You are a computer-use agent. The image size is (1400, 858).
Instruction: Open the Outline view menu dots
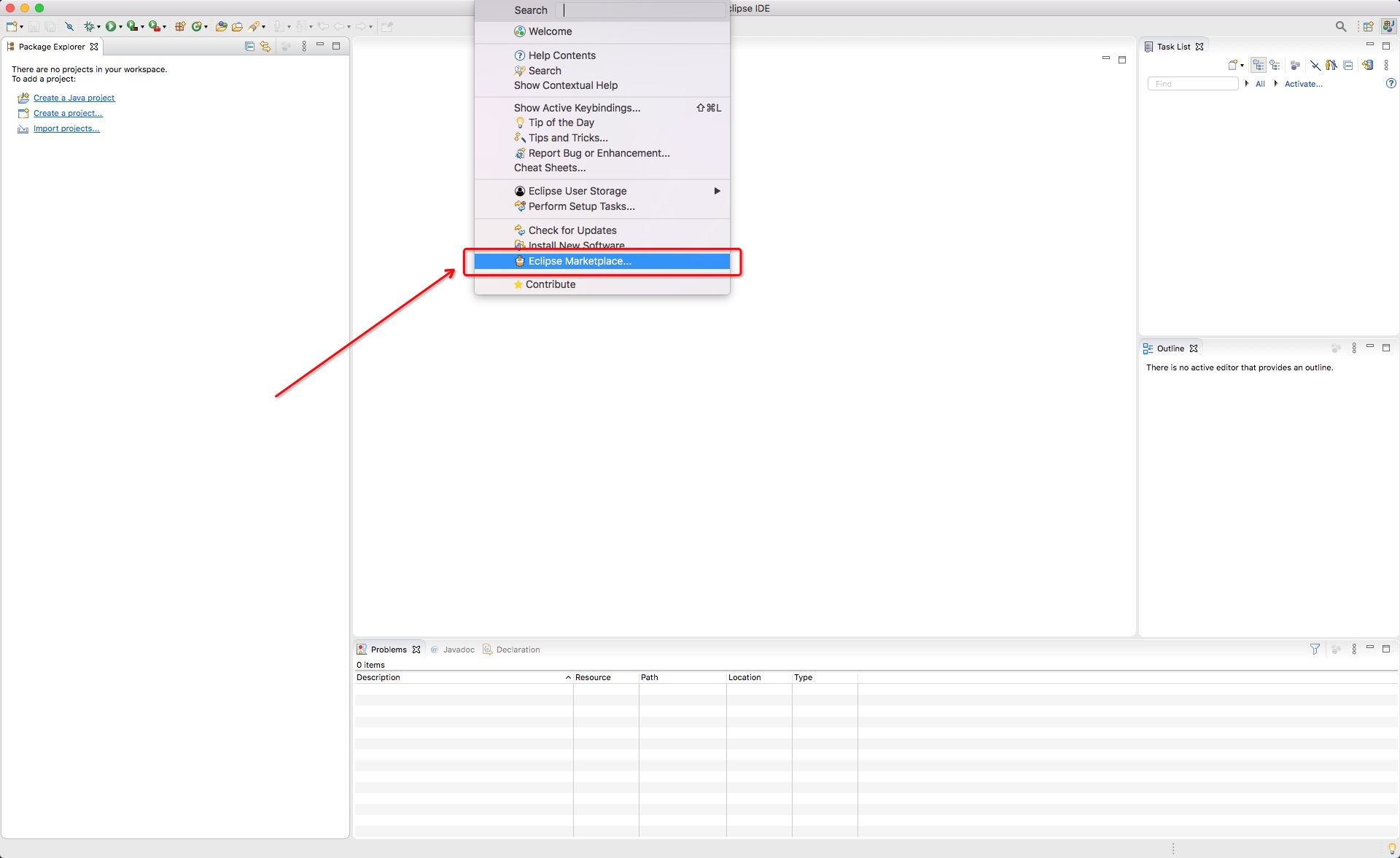1354,348
